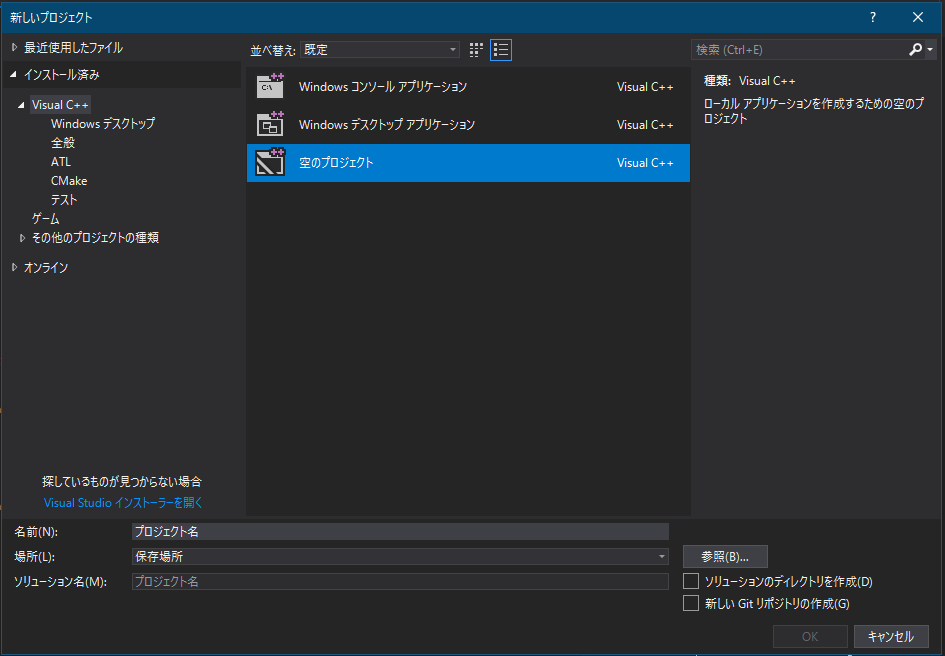
Task: Focus the ソリューション名 field
Action: point(400,581)
